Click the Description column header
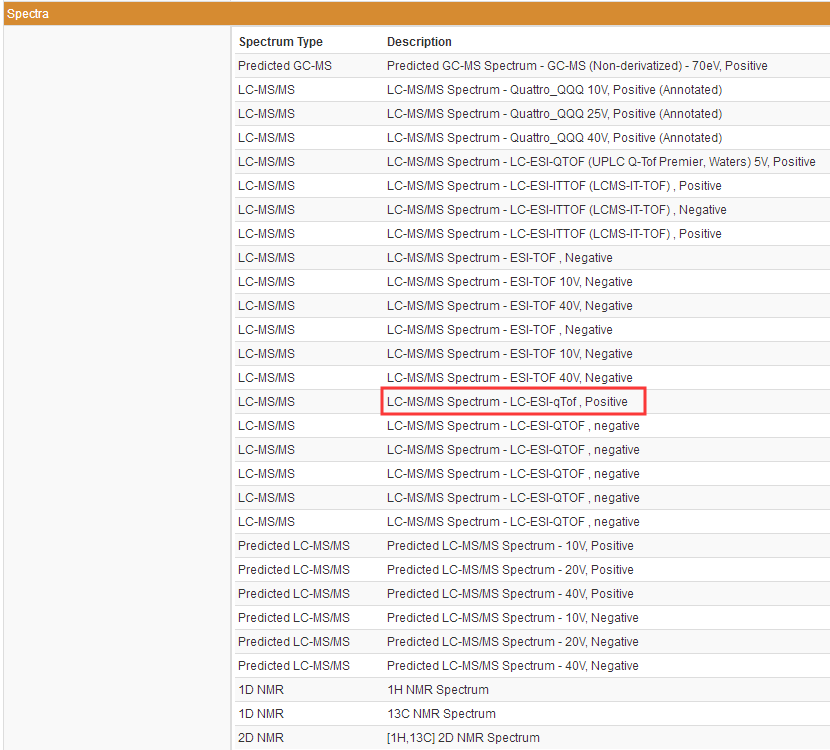This screenshot has height=750, width=830. coord(419,42)
